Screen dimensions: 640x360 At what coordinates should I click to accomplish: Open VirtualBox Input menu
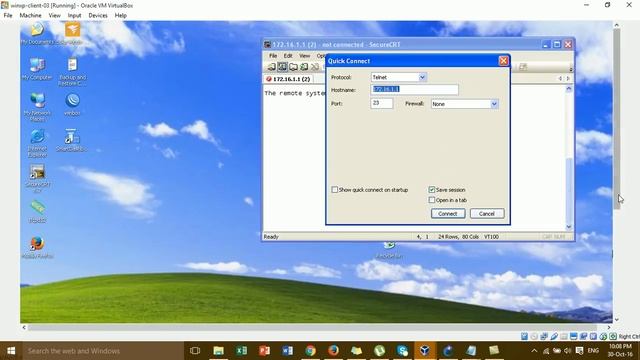pyautogui.click(x=74, y=15)
